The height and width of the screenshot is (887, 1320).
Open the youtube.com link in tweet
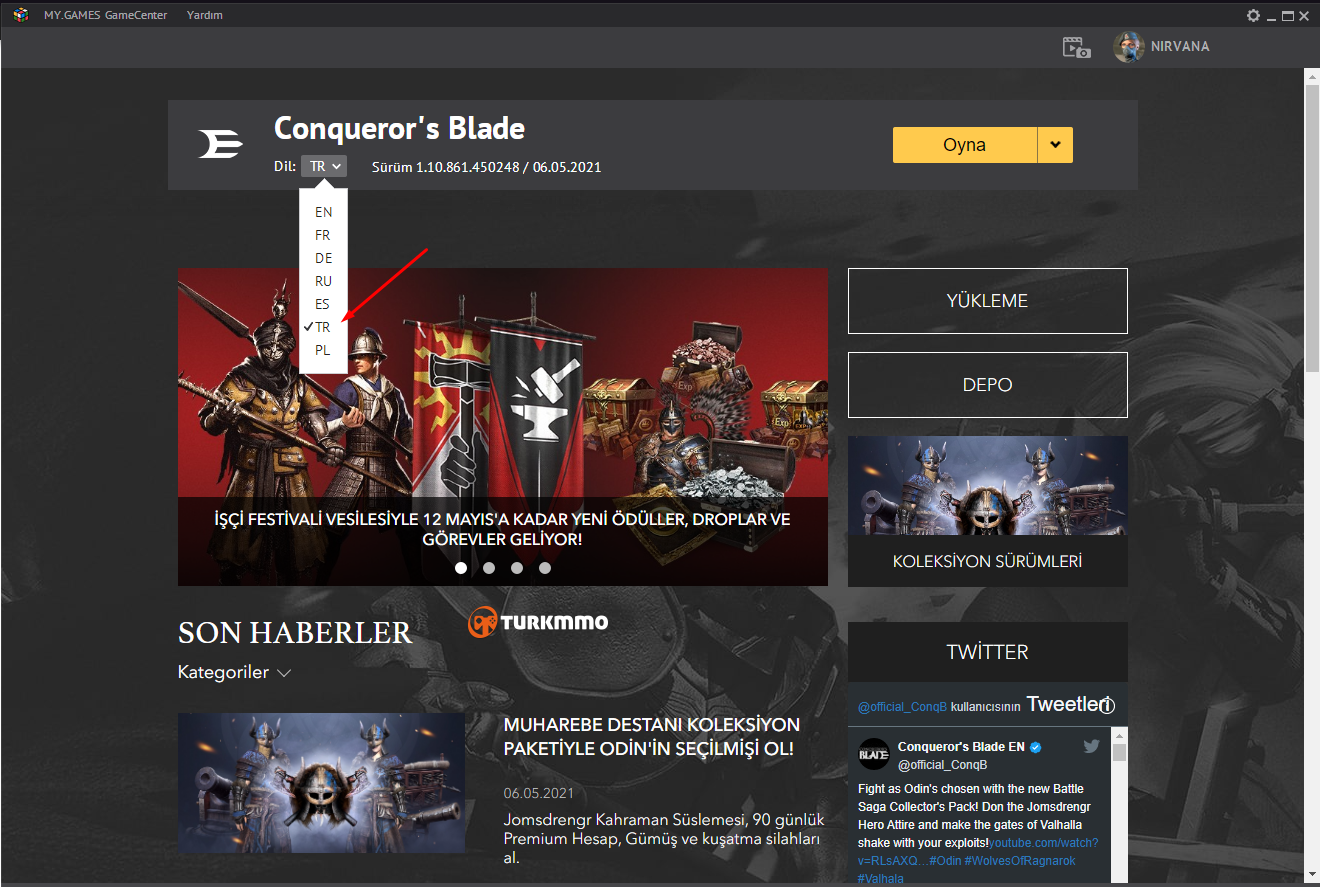click(1044, 843)
